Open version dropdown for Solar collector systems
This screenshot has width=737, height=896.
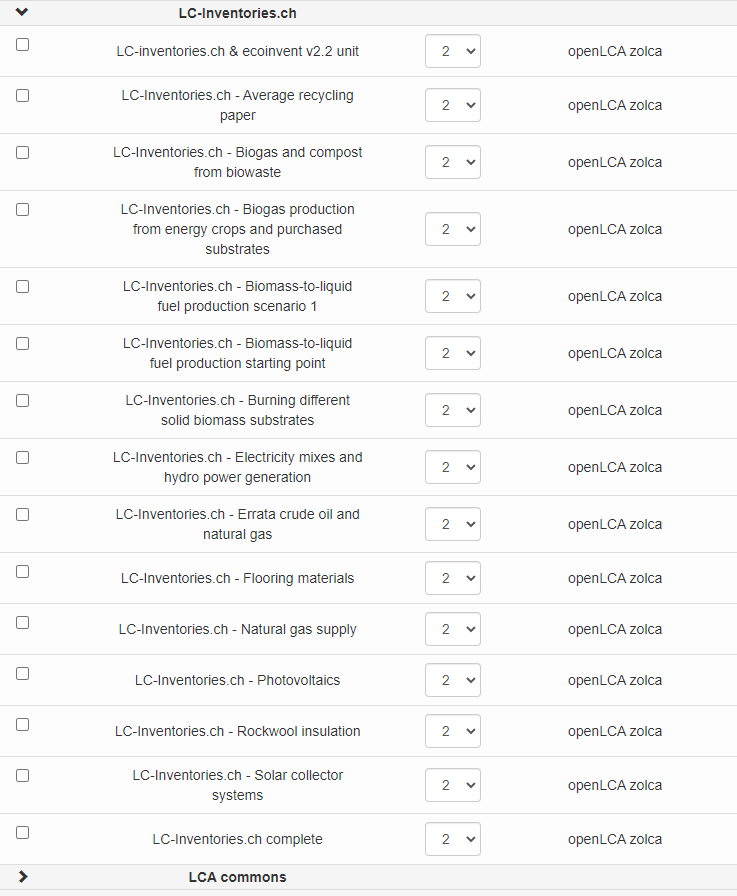[x=452, y=785]
